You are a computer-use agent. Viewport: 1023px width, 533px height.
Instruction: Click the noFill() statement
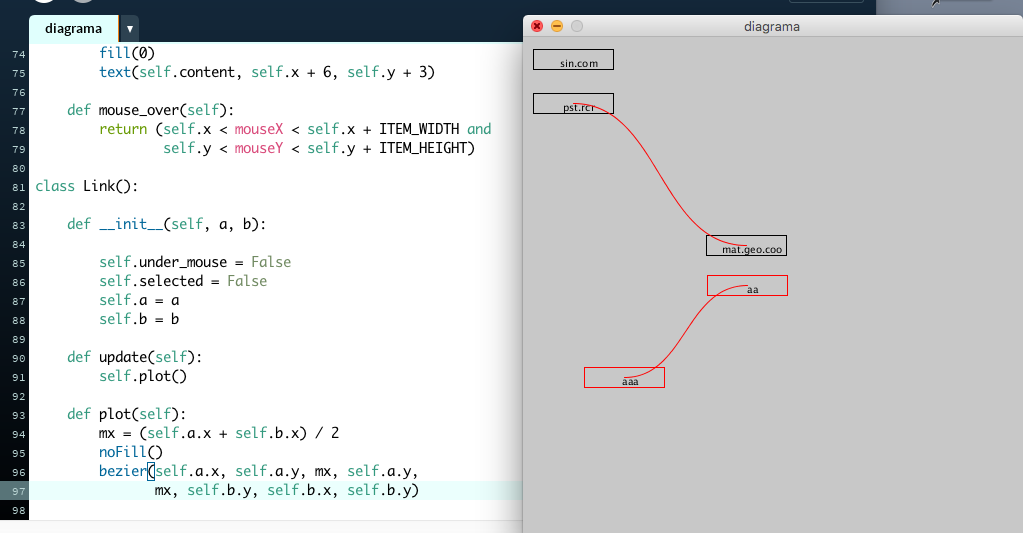[x=130, y=452]
